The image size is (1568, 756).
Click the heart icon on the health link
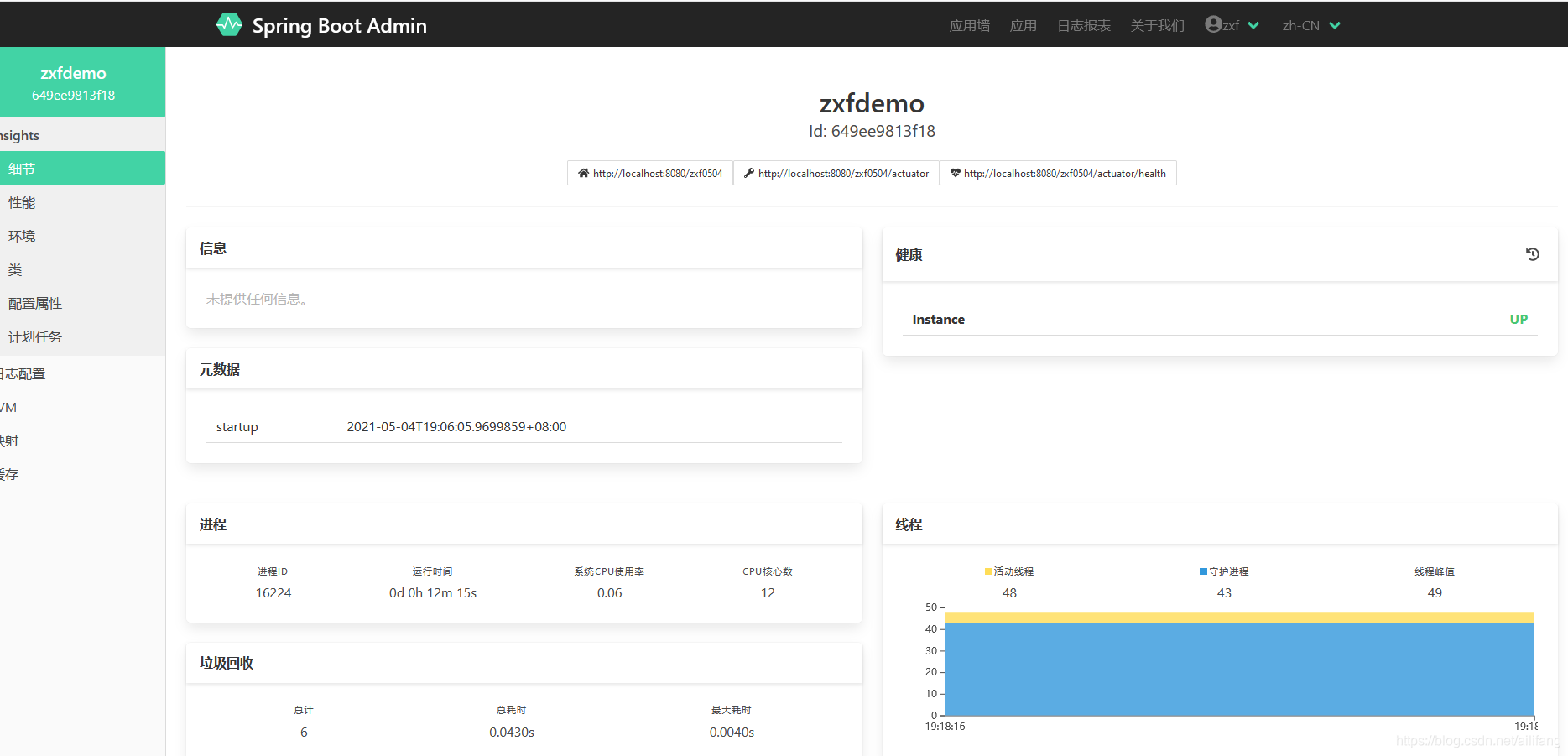click(x=956, y=173)
